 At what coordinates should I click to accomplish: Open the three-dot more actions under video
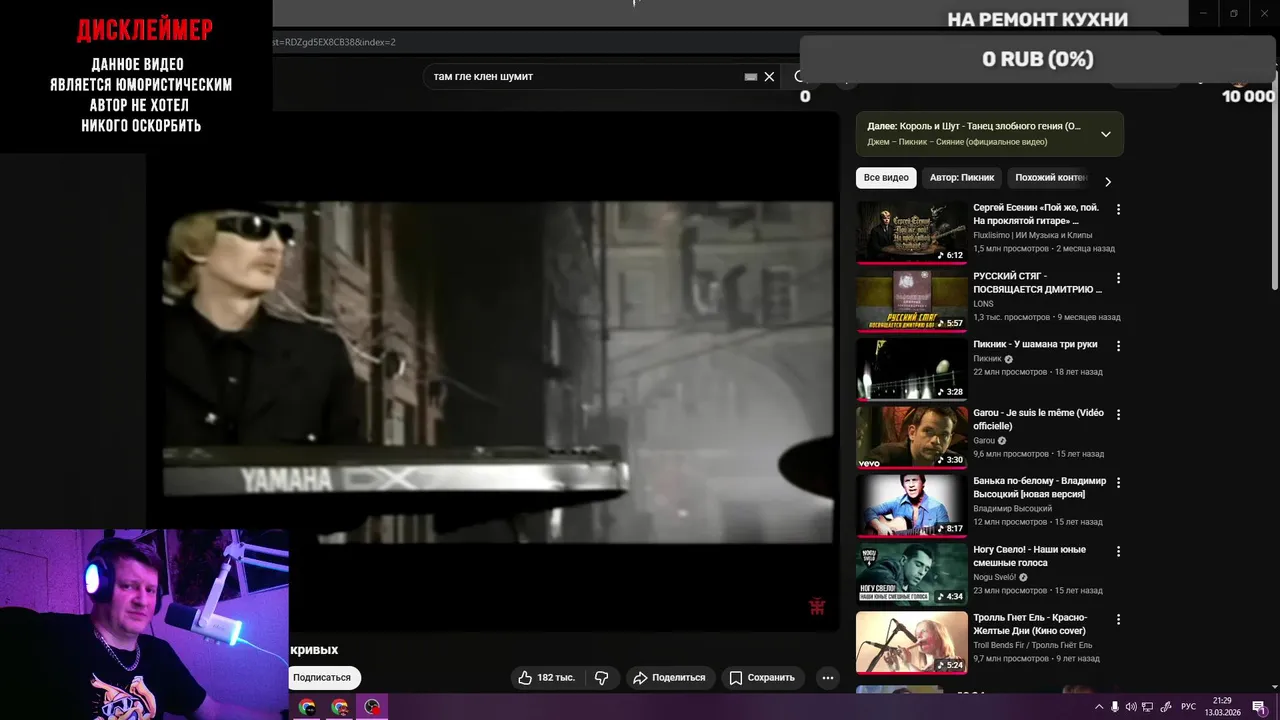827,678
